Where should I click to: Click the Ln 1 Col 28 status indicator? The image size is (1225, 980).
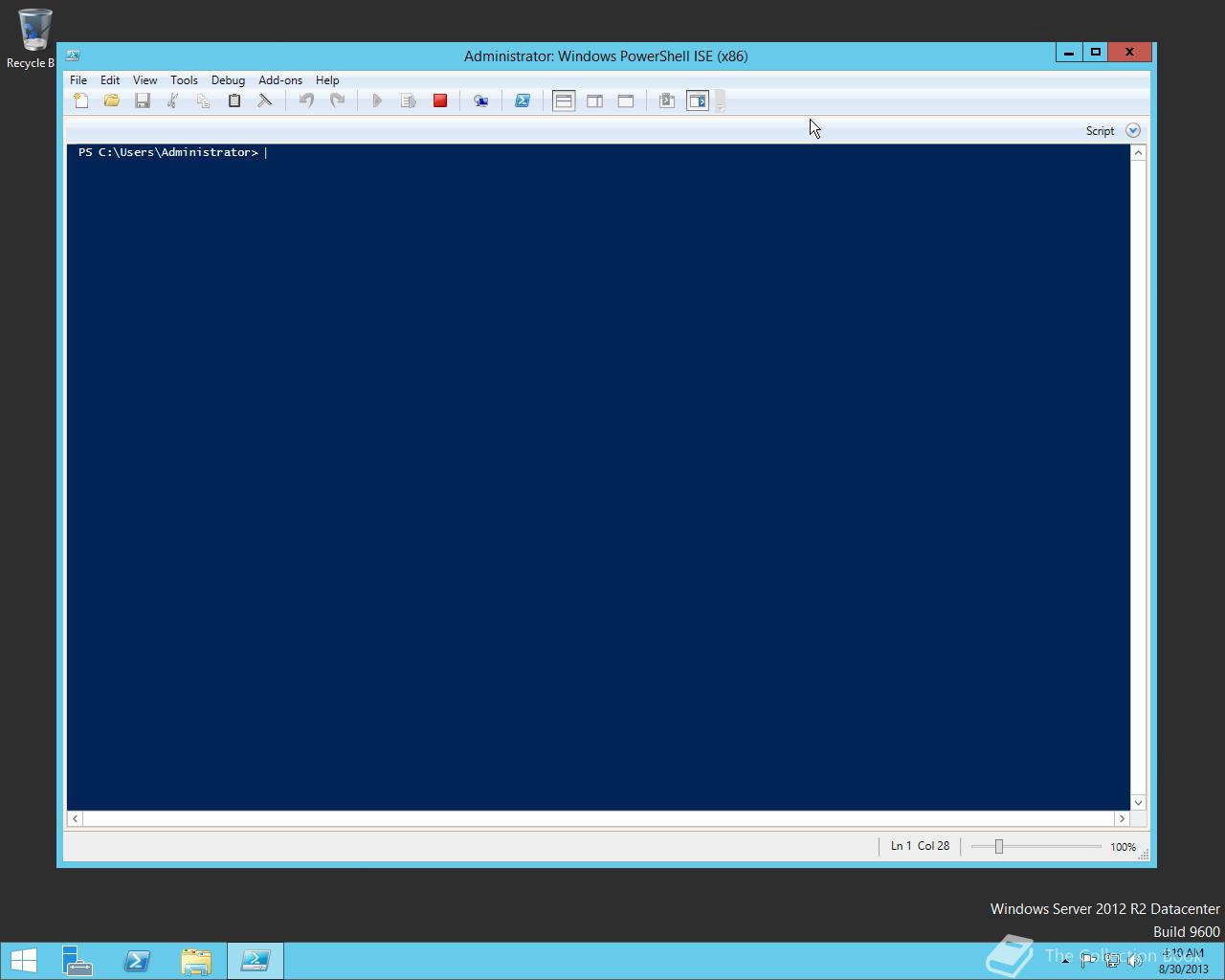click(920, 846)
